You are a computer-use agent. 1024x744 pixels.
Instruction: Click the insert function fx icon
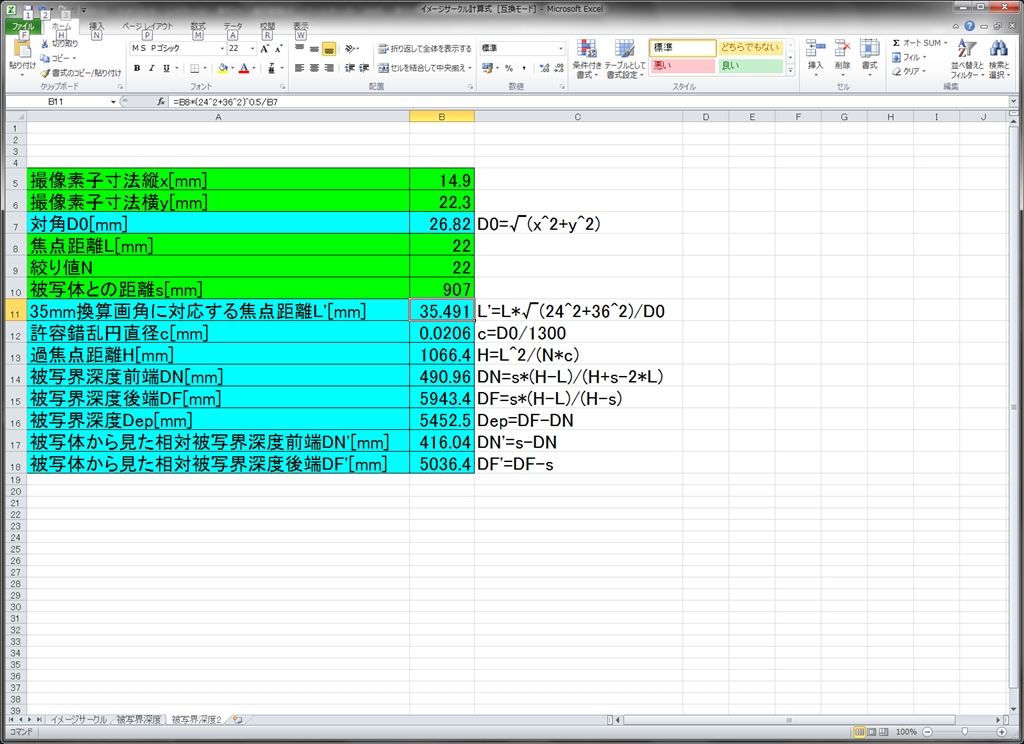[x=161, y=102]
